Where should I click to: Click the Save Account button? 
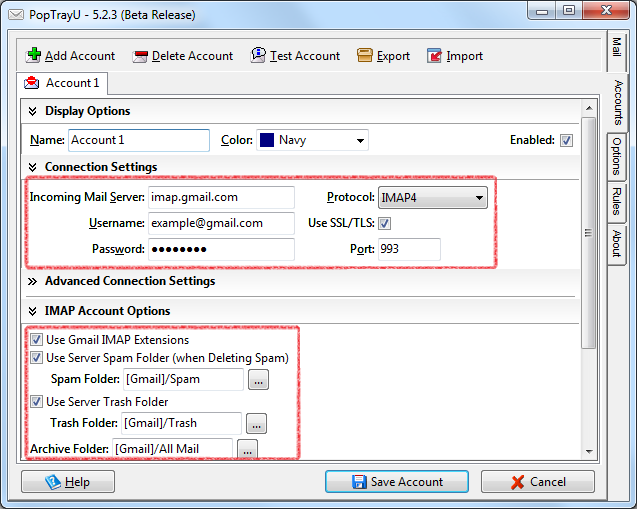pyautogui.click(x=397, y=482)
